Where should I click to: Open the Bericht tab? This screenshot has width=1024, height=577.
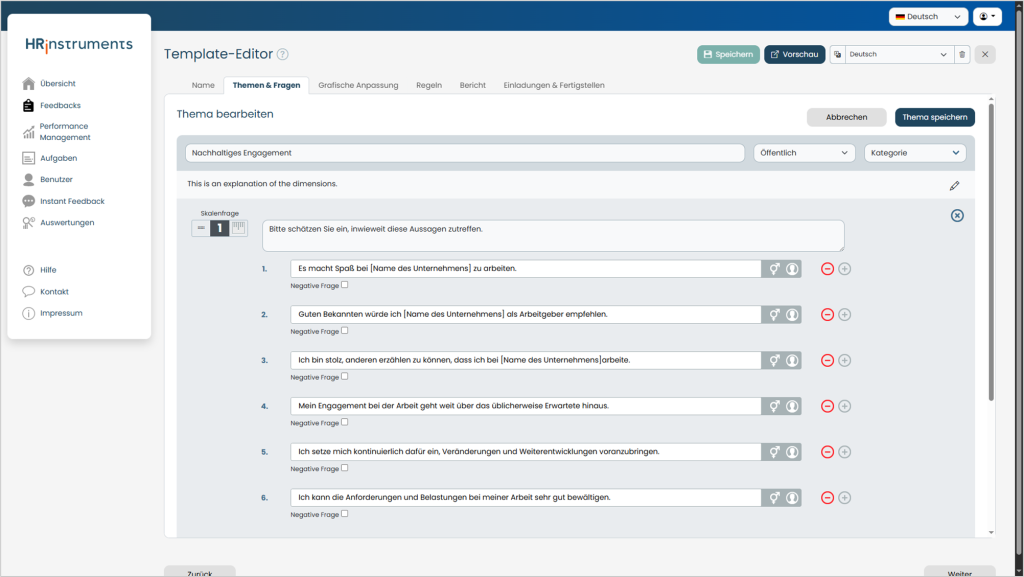(473, 86)
